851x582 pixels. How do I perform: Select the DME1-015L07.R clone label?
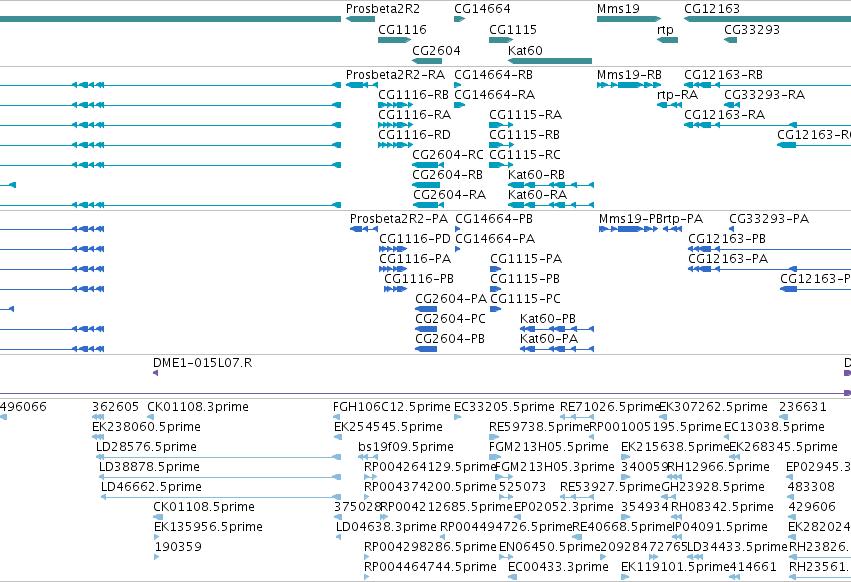tap(202, 363)
